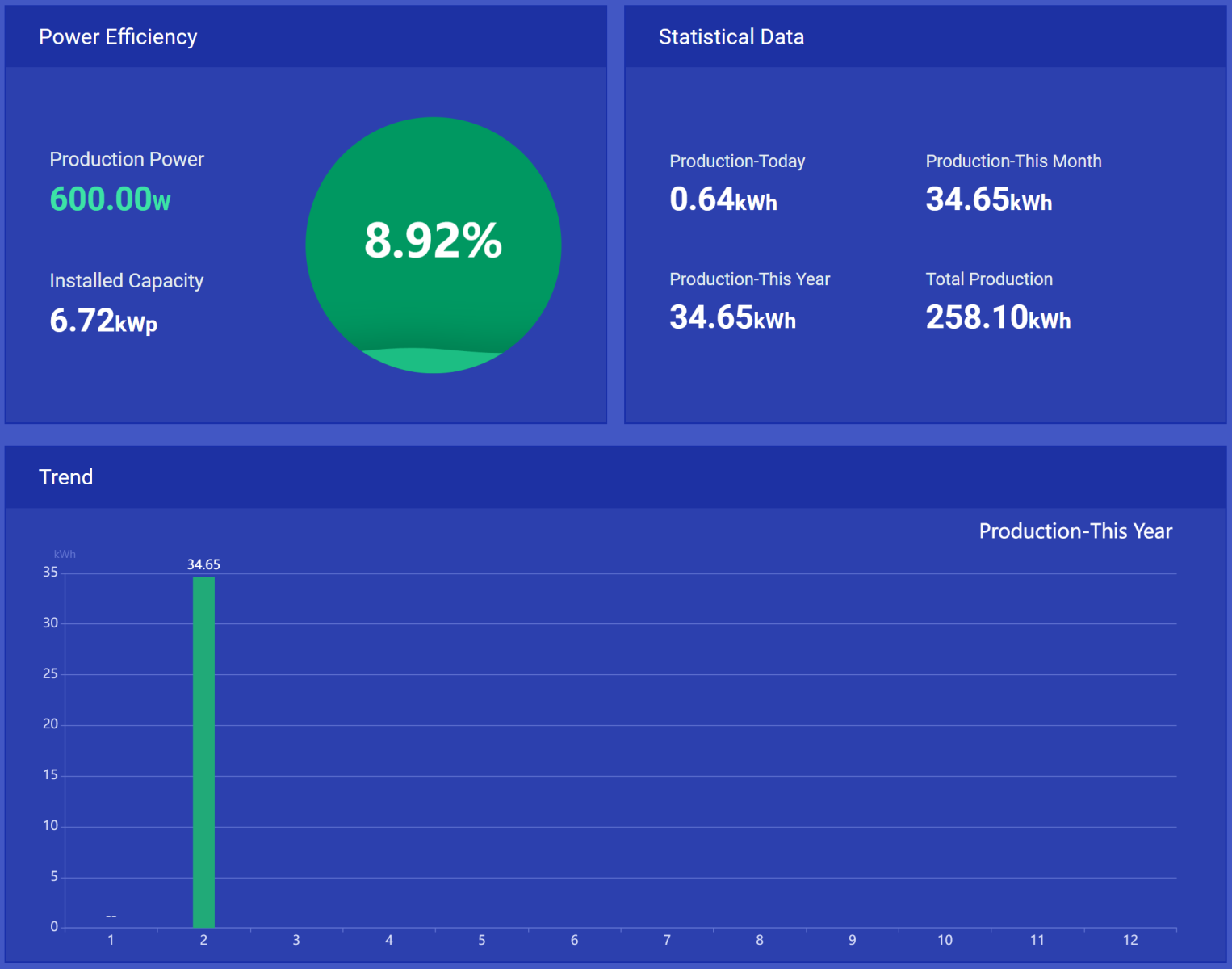Click the 6.72kWp installed capacity value
Image resolution: width=1232 pixels, height=969 pixels.
click(103, 321)
